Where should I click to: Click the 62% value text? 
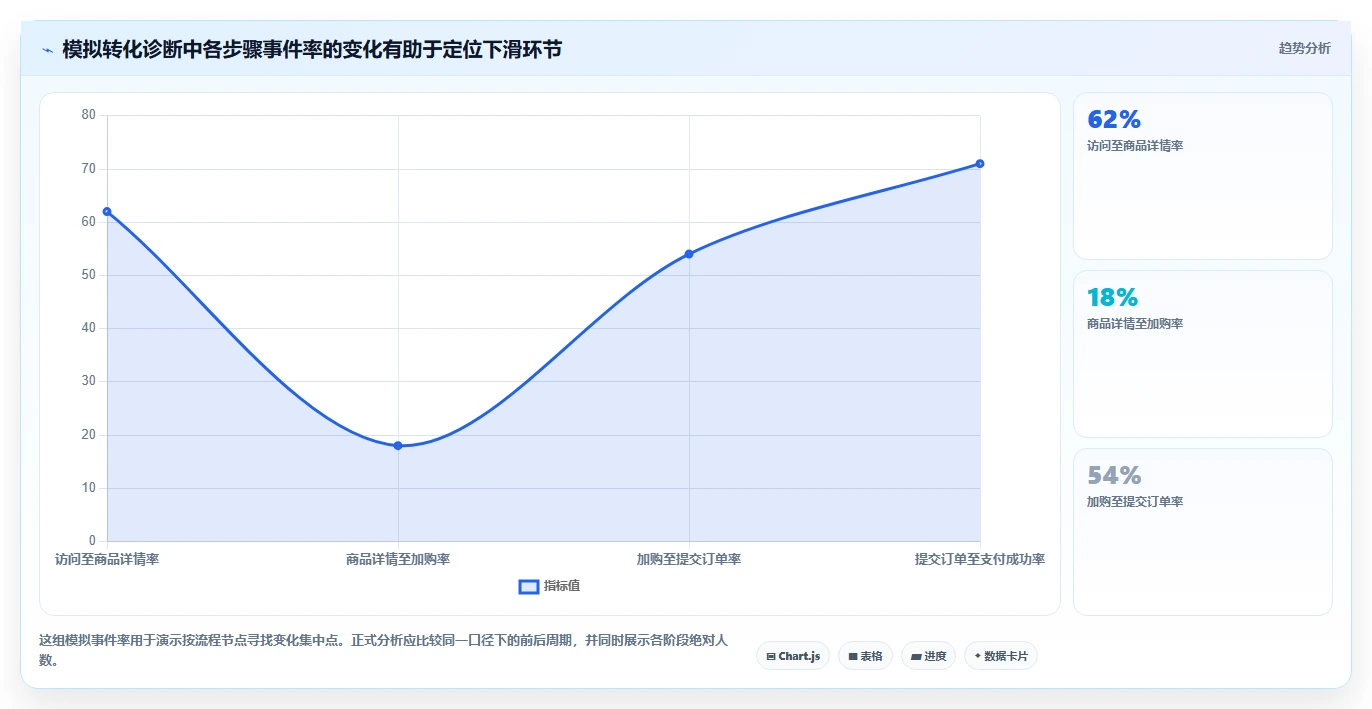(1114, 119)
